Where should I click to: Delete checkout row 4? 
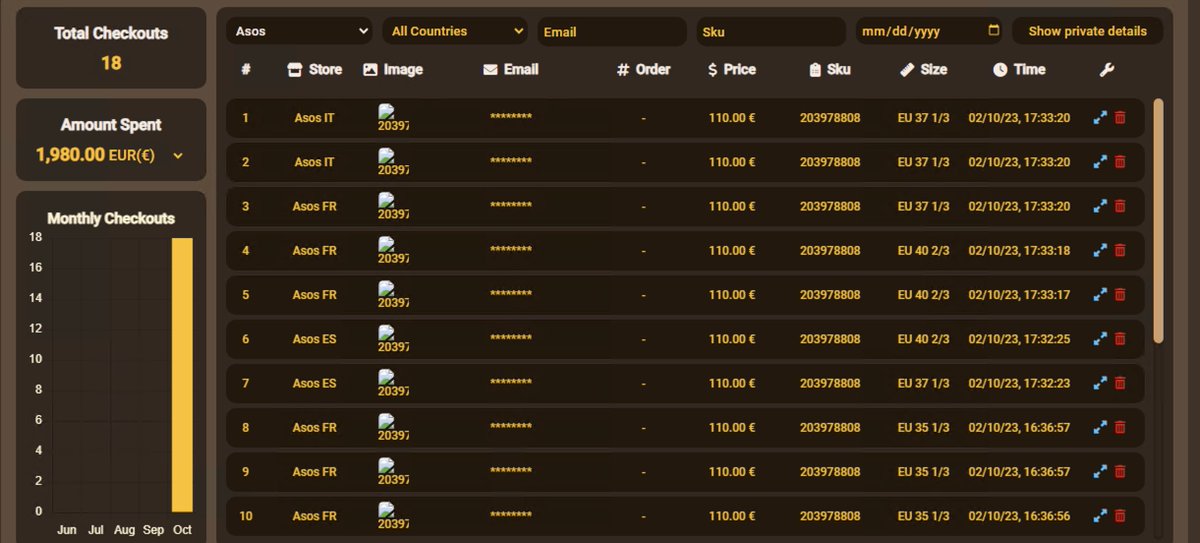tap(1120, 251)
